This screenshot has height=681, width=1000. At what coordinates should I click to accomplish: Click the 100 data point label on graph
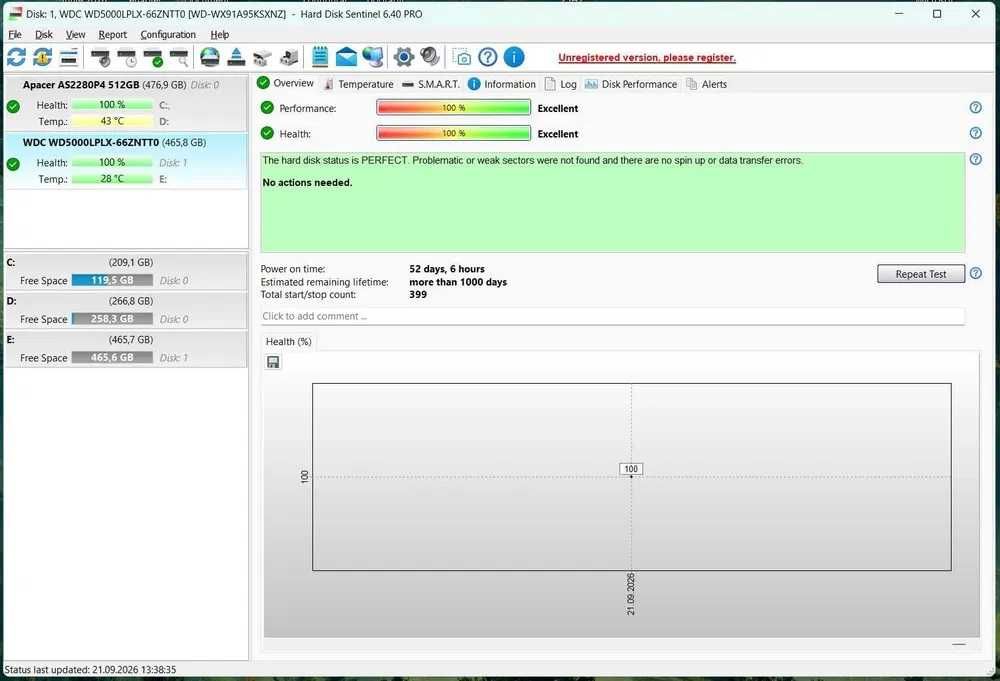[x=631, y=469]
